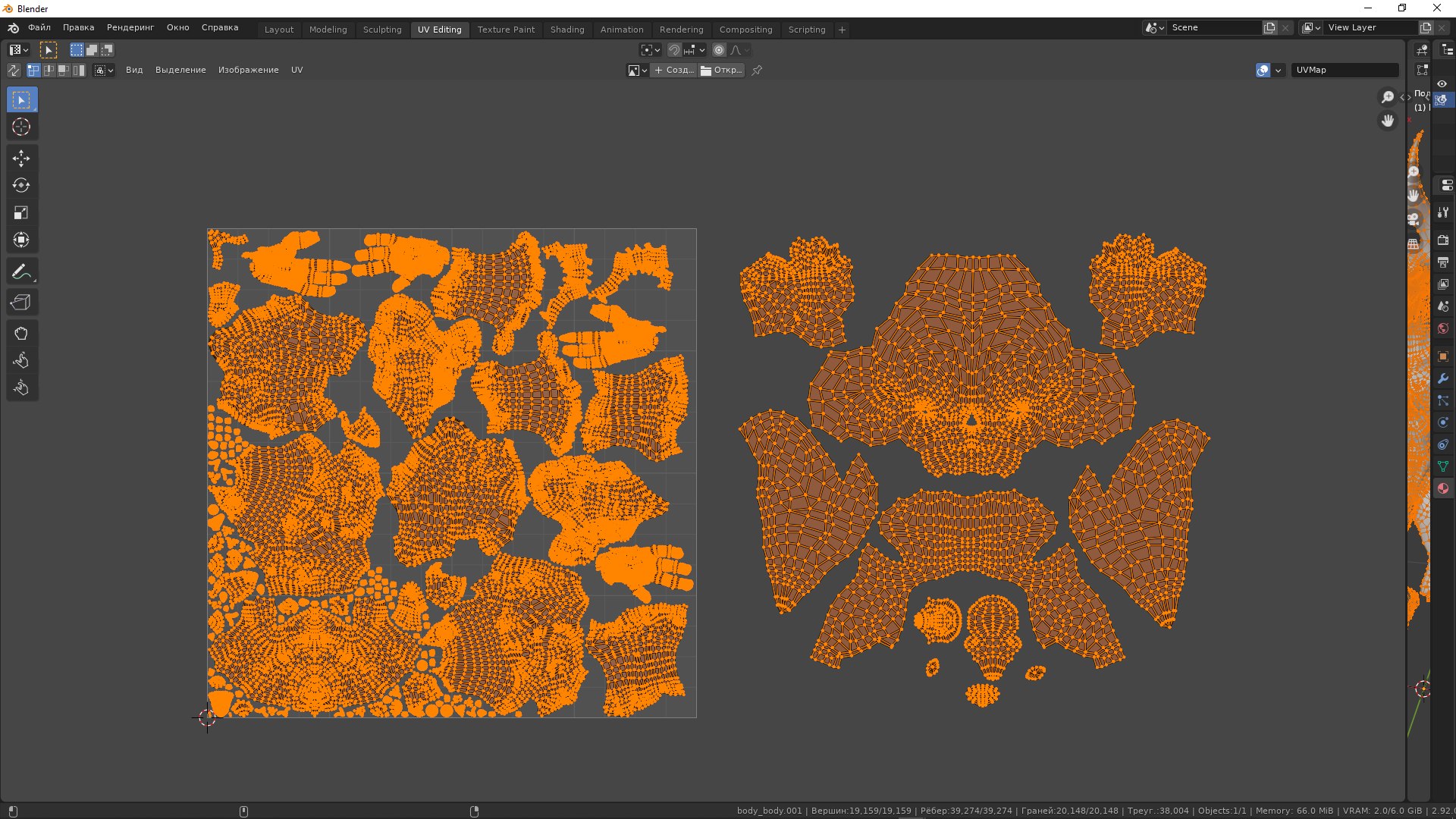
Task: Open the browse image dropdown
Action: (x=637, y=70)
